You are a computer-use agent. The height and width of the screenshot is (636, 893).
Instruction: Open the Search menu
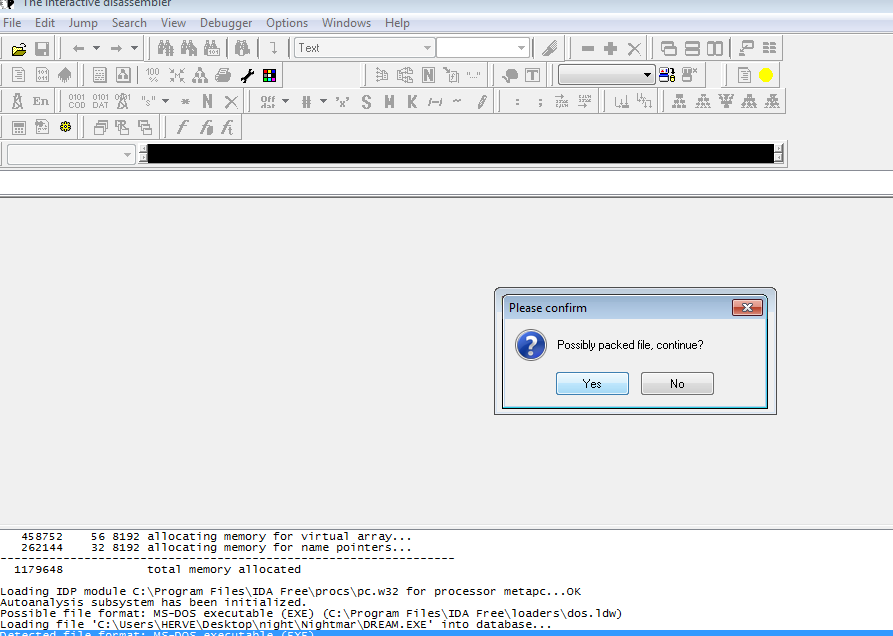[x=129, y=23]
